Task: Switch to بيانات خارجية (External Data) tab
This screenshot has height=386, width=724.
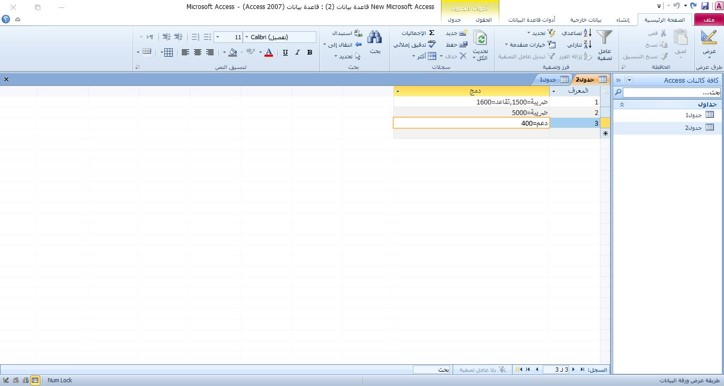Action: click(585, 20)
